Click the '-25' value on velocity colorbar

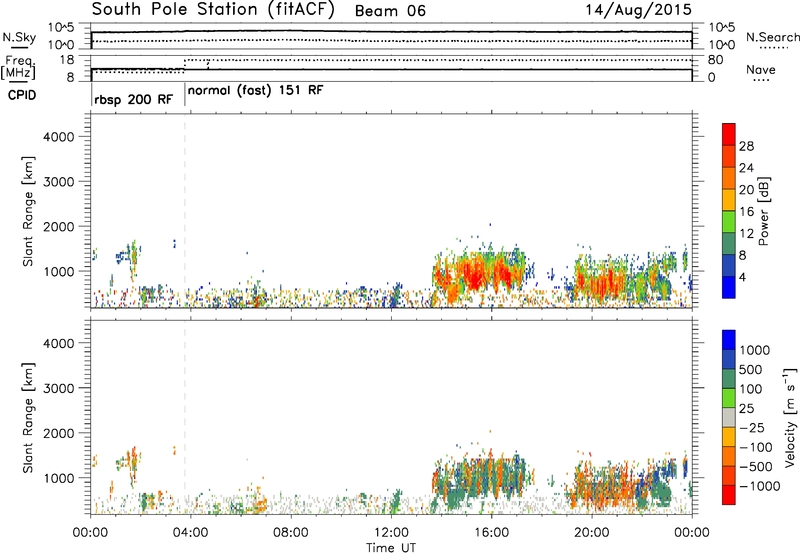coord(752,428)
